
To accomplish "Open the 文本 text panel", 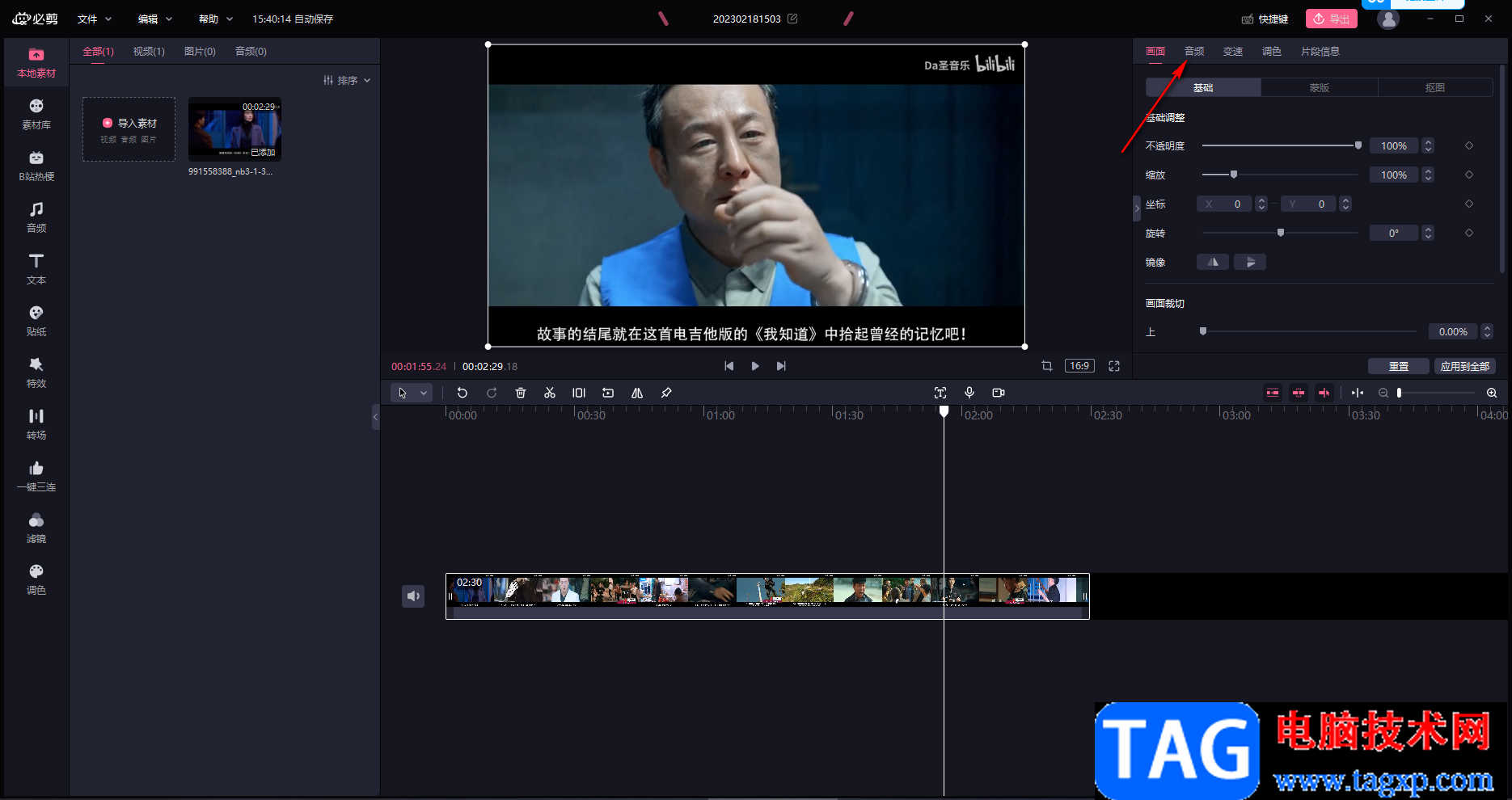I will pyautogui.click(x=36, y=270).
